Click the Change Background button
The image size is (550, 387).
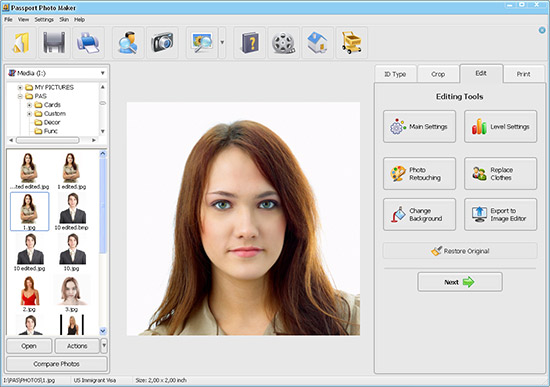tap(420, 214)
